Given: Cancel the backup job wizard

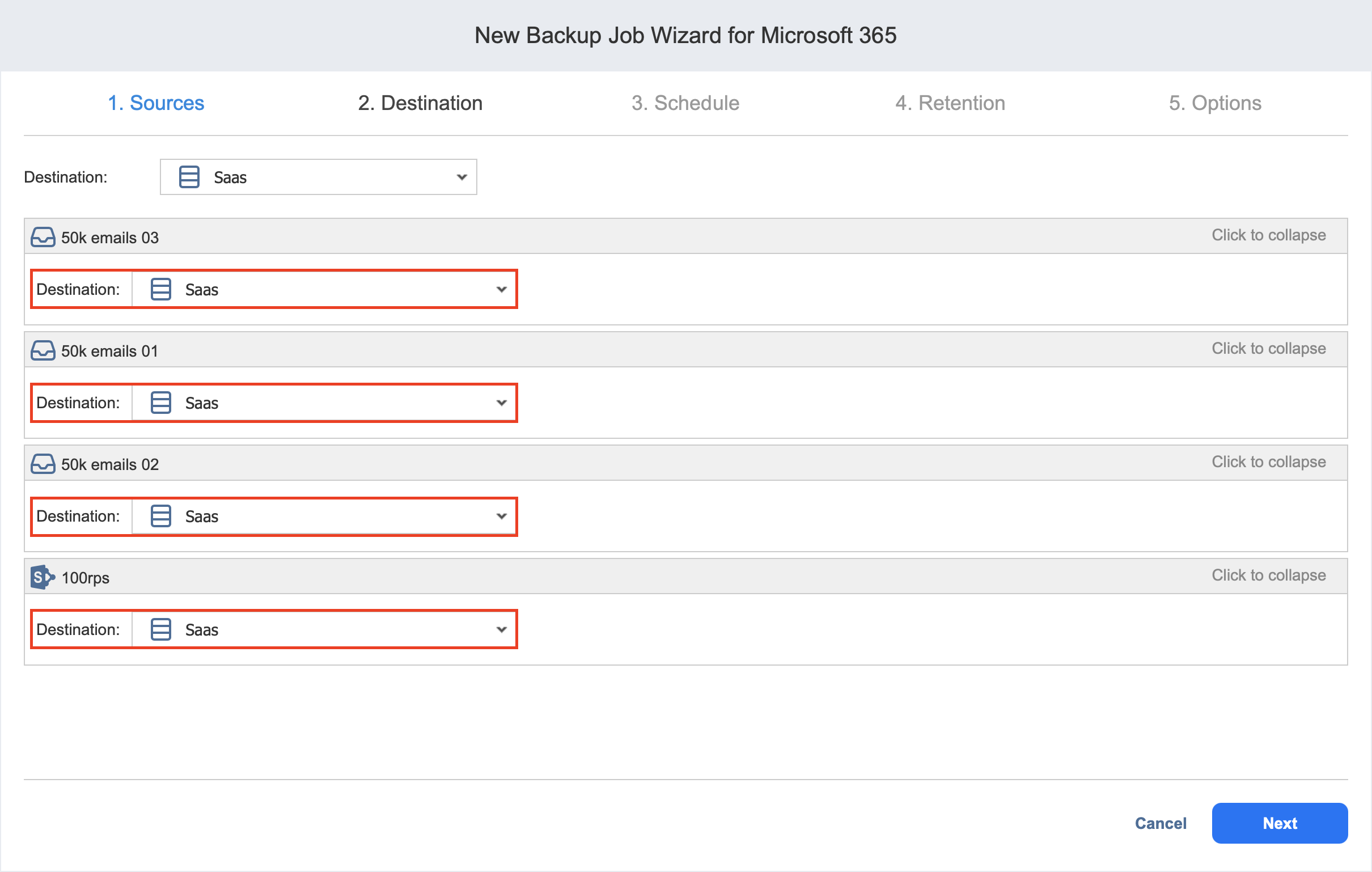Looking at the screenshot, I should [x=1161, y=823].
